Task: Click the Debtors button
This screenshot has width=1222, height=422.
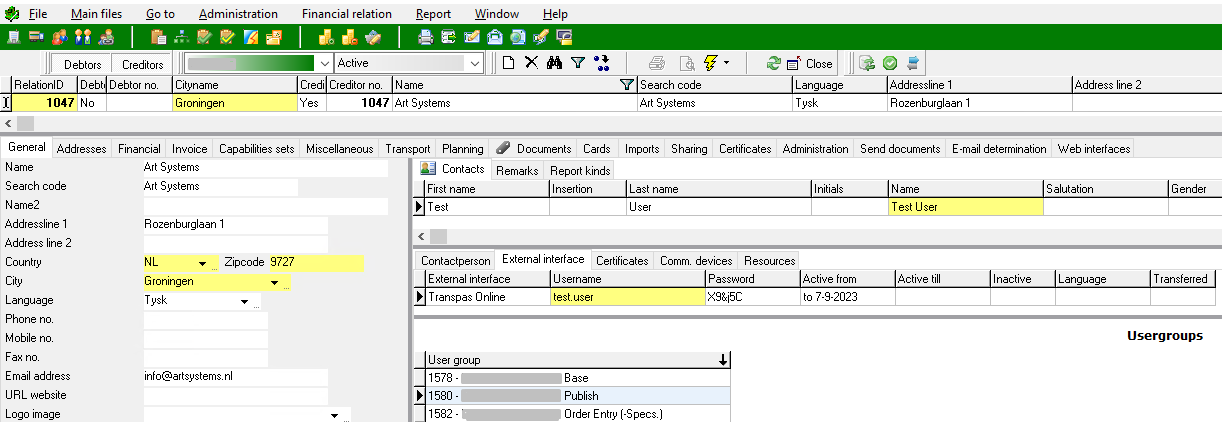Action: 82,63
